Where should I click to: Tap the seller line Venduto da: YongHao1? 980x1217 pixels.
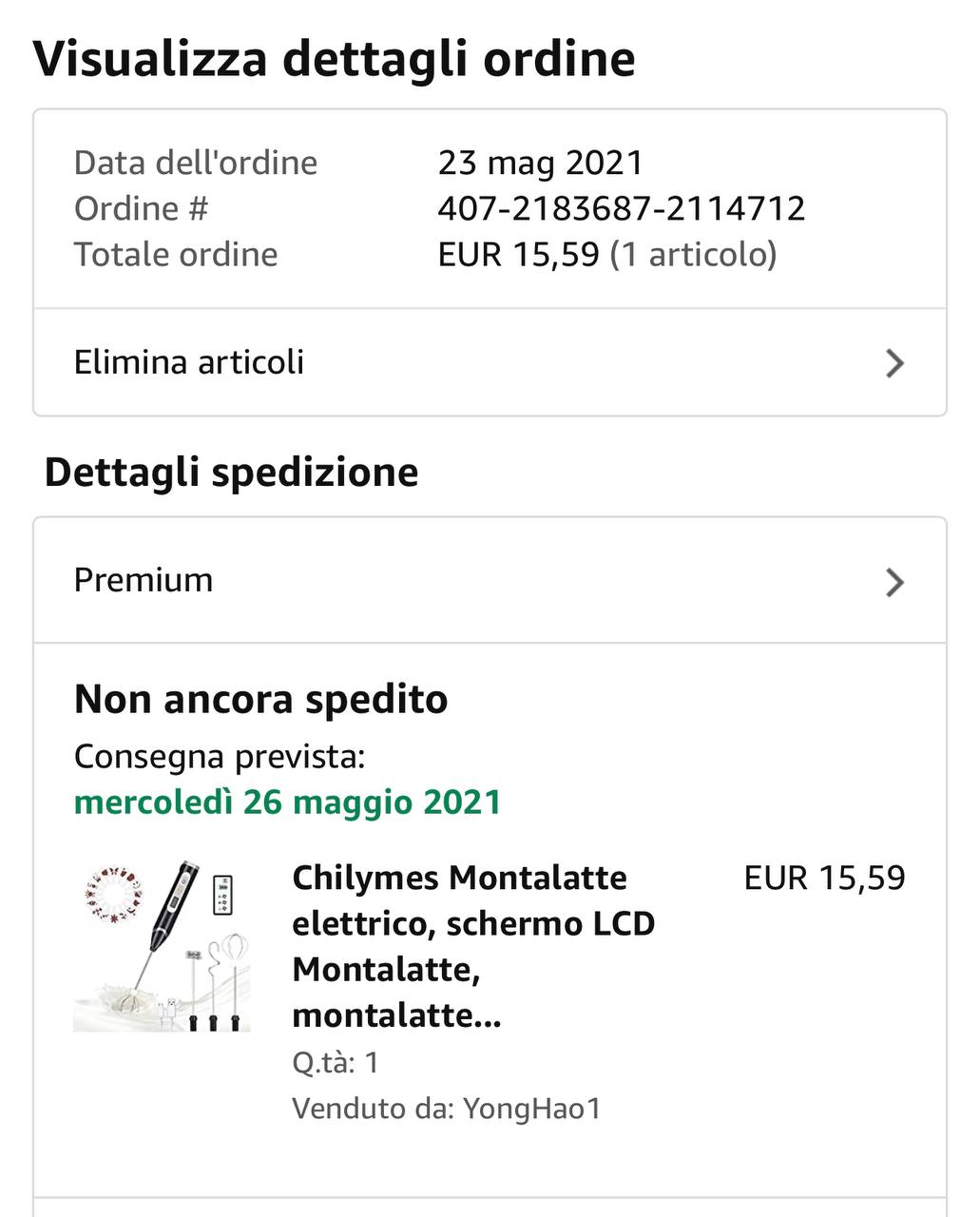click(x=447, y=1109)
